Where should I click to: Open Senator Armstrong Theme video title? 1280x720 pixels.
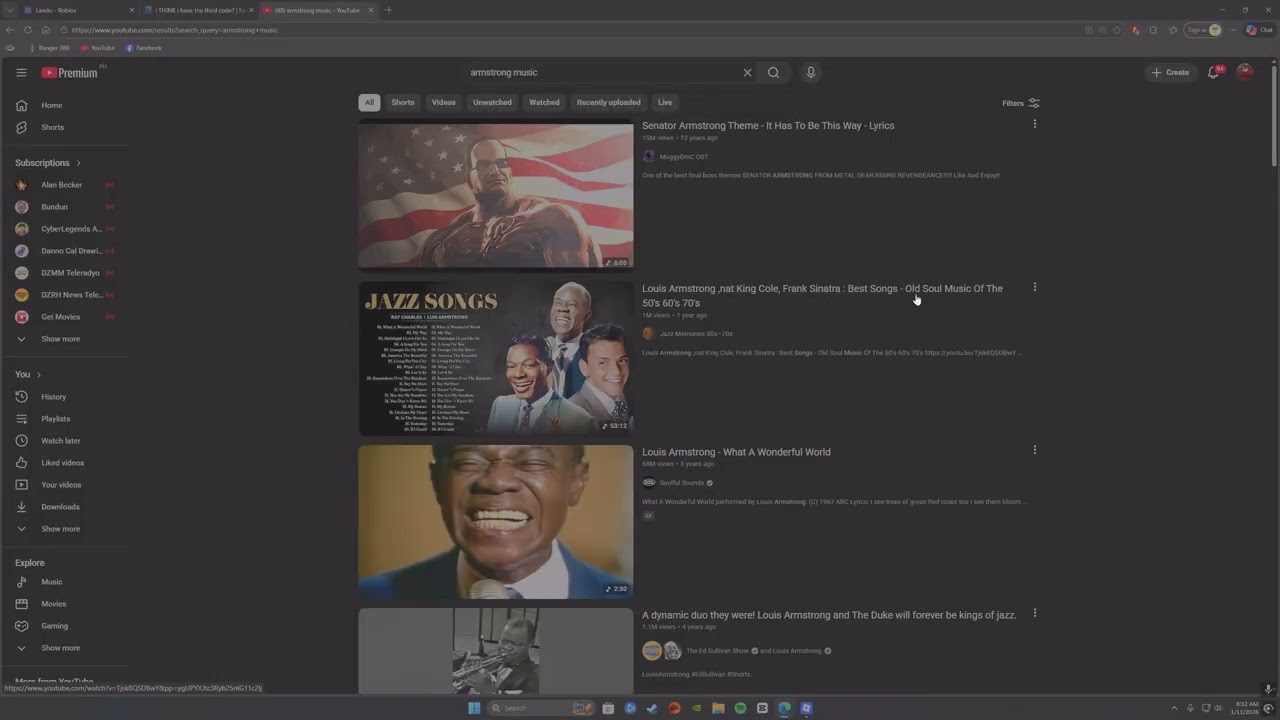coord(768,126)
